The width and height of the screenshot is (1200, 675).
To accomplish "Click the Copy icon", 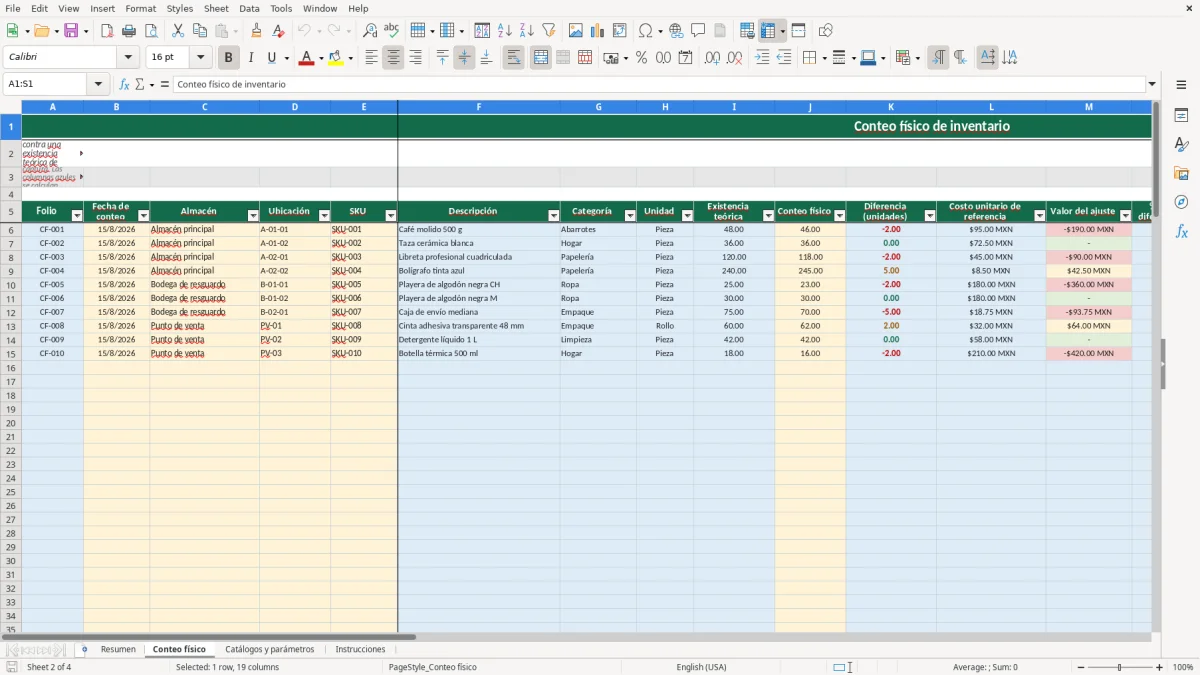I will point(200,31).
